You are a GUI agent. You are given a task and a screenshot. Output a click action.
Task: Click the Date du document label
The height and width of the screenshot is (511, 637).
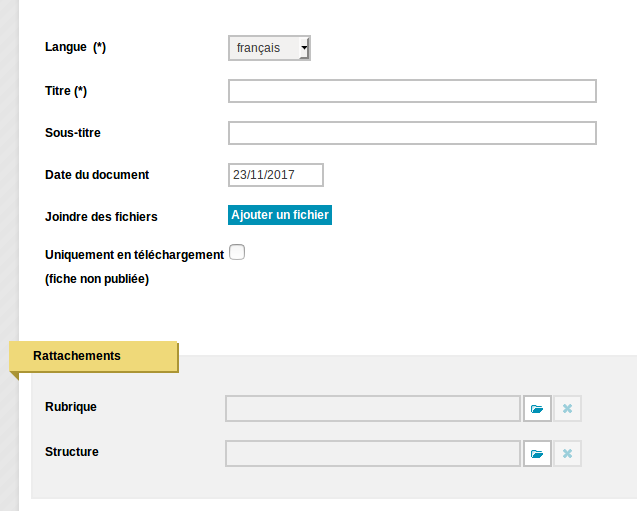tap(97, 175)
